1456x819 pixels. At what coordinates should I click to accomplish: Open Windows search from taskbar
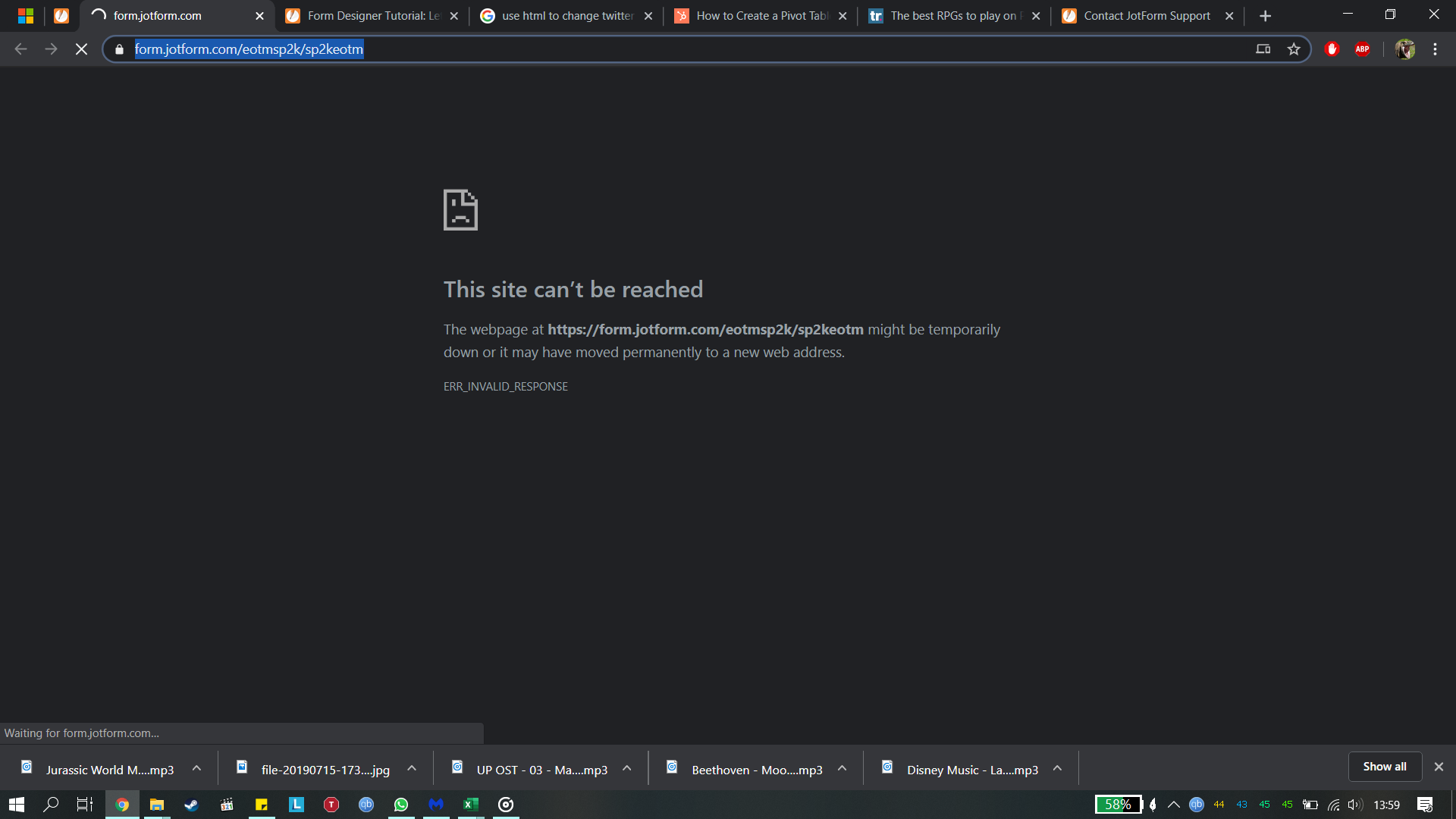(51, 805)
